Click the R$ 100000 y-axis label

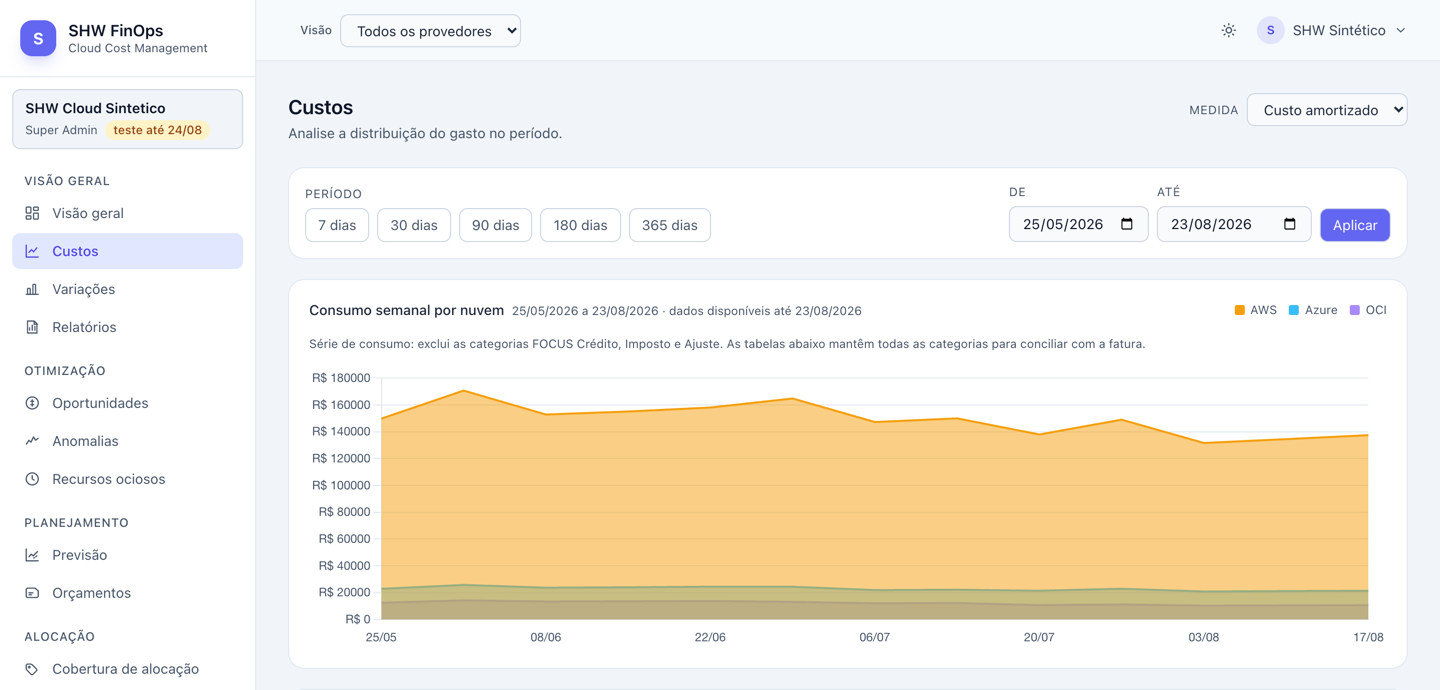click(x=341, y=485)
